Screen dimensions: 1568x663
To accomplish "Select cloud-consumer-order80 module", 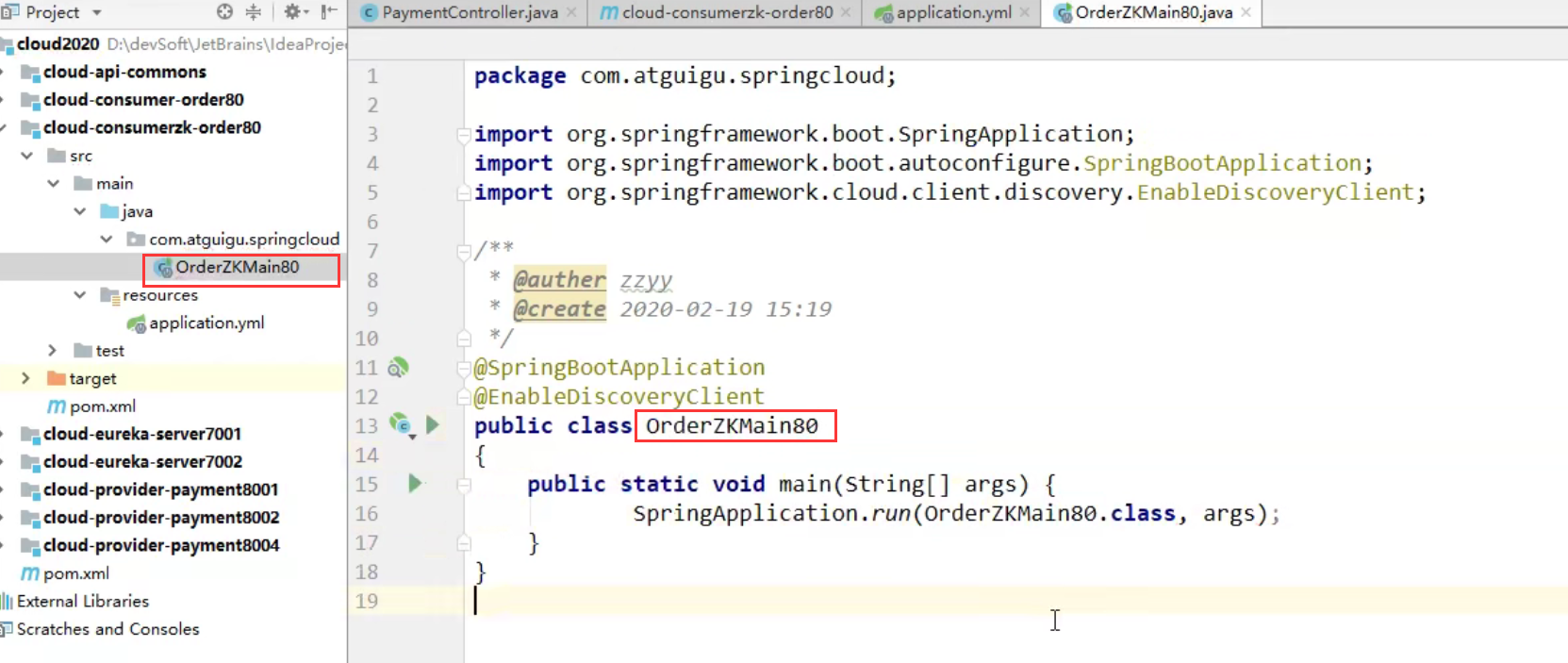I will pos(143,100).
